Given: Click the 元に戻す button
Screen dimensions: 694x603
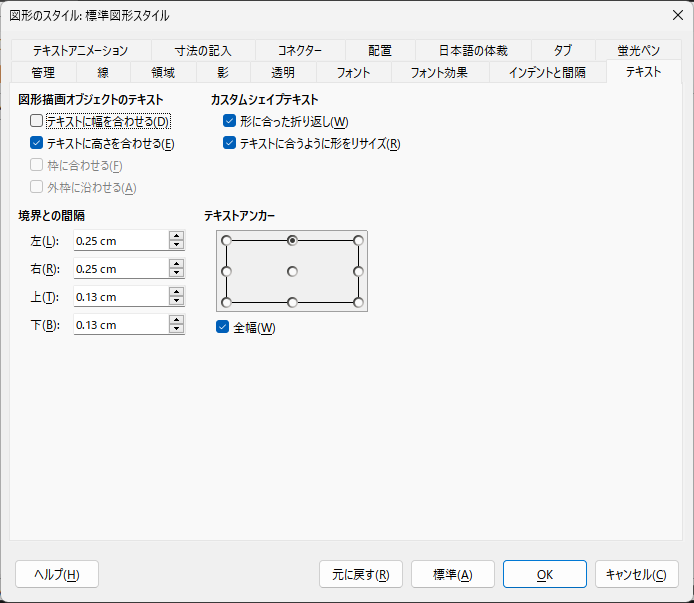Looking at the screenshot, I should [x=361, y=574].
